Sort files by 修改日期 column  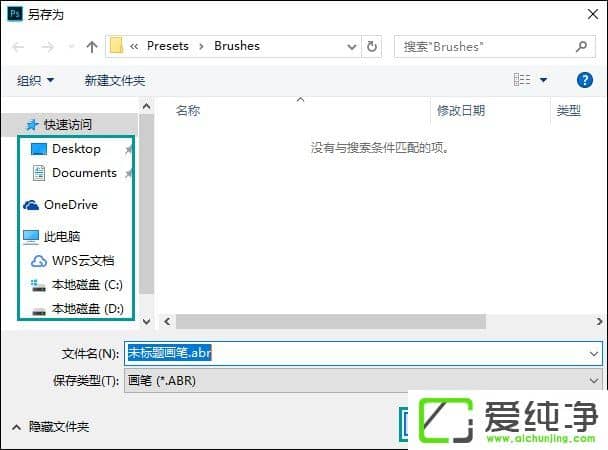461,111
